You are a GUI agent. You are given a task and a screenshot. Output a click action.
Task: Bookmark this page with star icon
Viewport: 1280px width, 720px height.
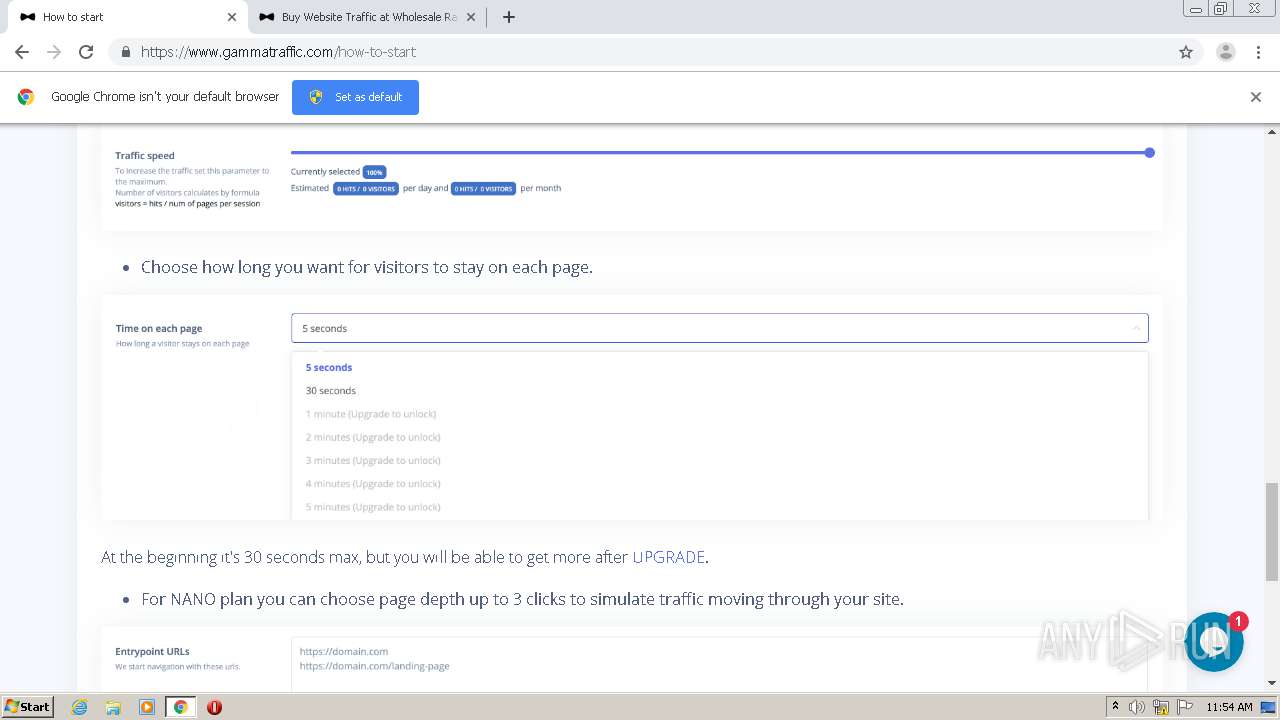click(1186, 52)
